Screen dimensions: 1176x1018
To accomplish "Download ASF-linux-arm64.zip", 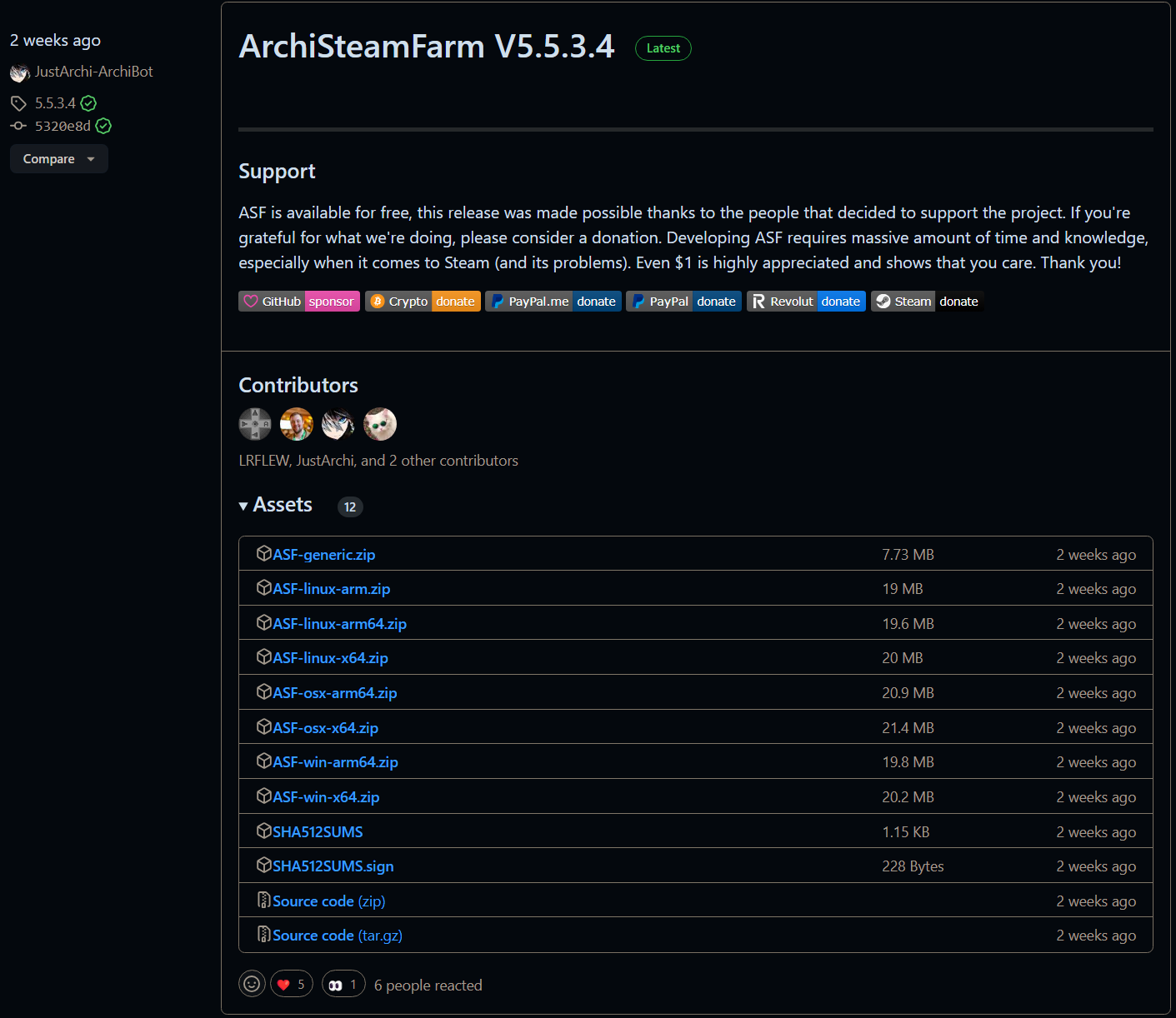I will [340, 624].
